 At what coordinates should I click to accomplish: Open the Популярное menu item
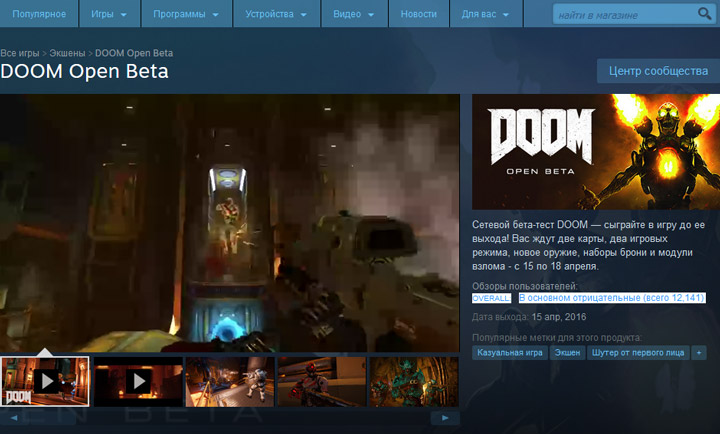click(39, 14)
